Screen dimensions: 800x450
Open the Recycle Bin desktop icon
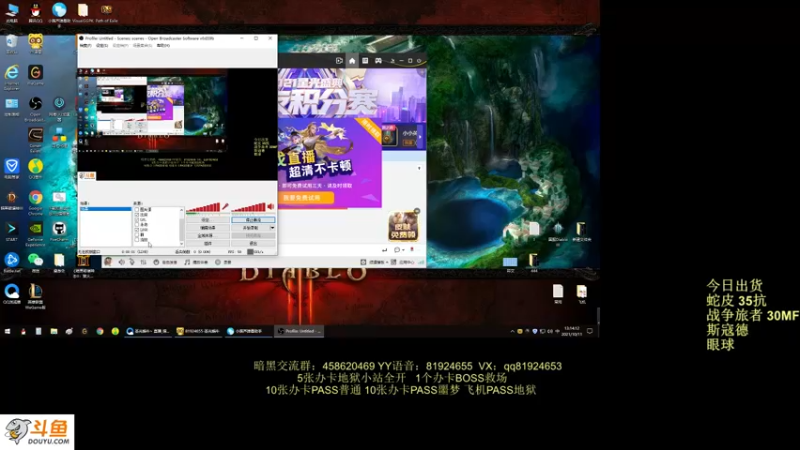click(11, 44)
